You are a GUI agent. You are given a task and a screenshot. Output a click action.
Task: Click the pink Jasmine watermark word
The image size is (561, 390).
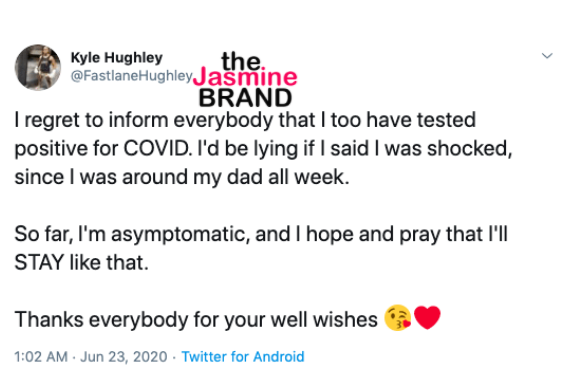(x=245, y=77)
